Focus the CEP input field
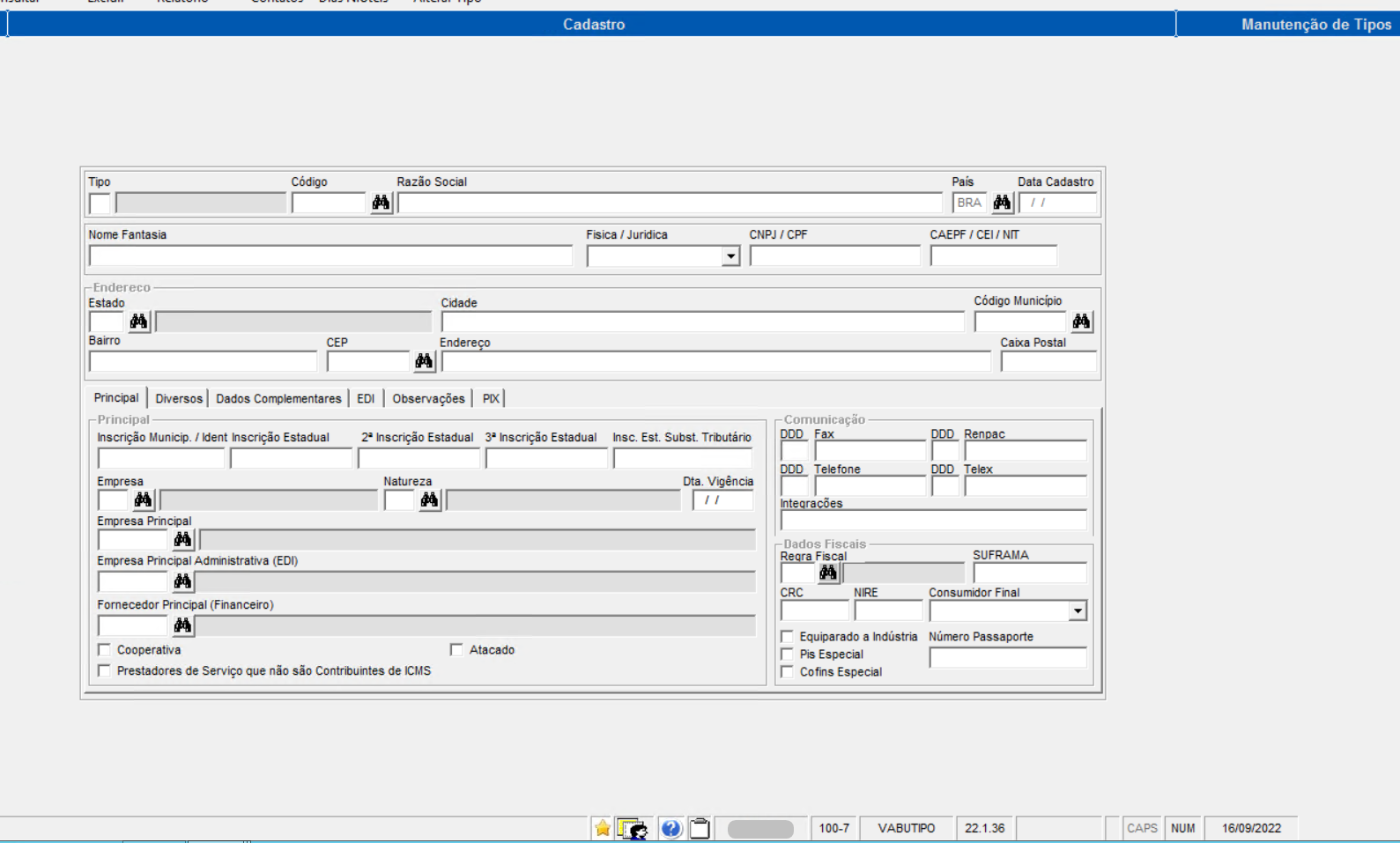 (368, 362)
